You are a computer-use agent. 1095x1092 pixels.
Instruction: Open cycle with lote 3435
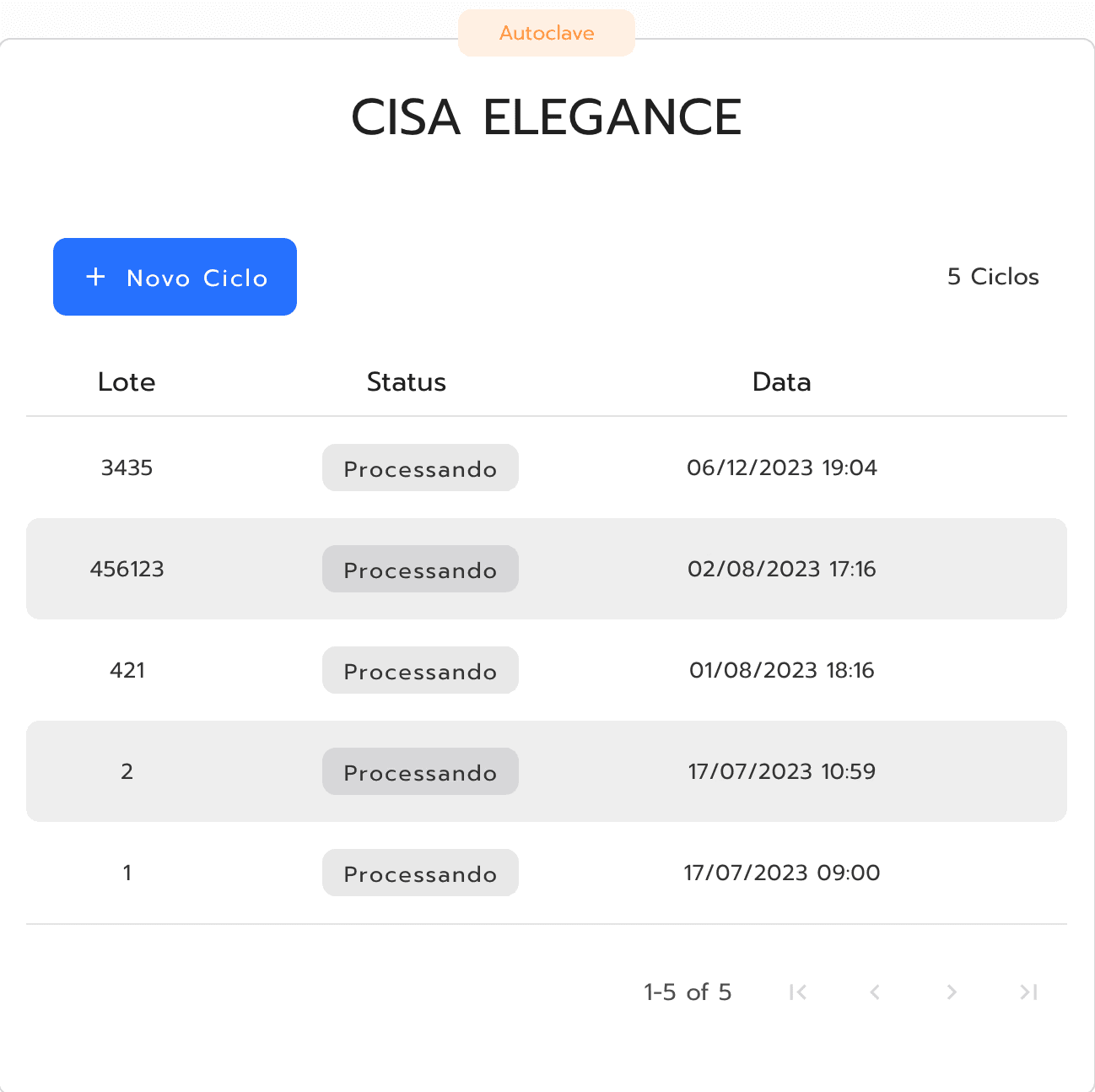coord(547,468)
